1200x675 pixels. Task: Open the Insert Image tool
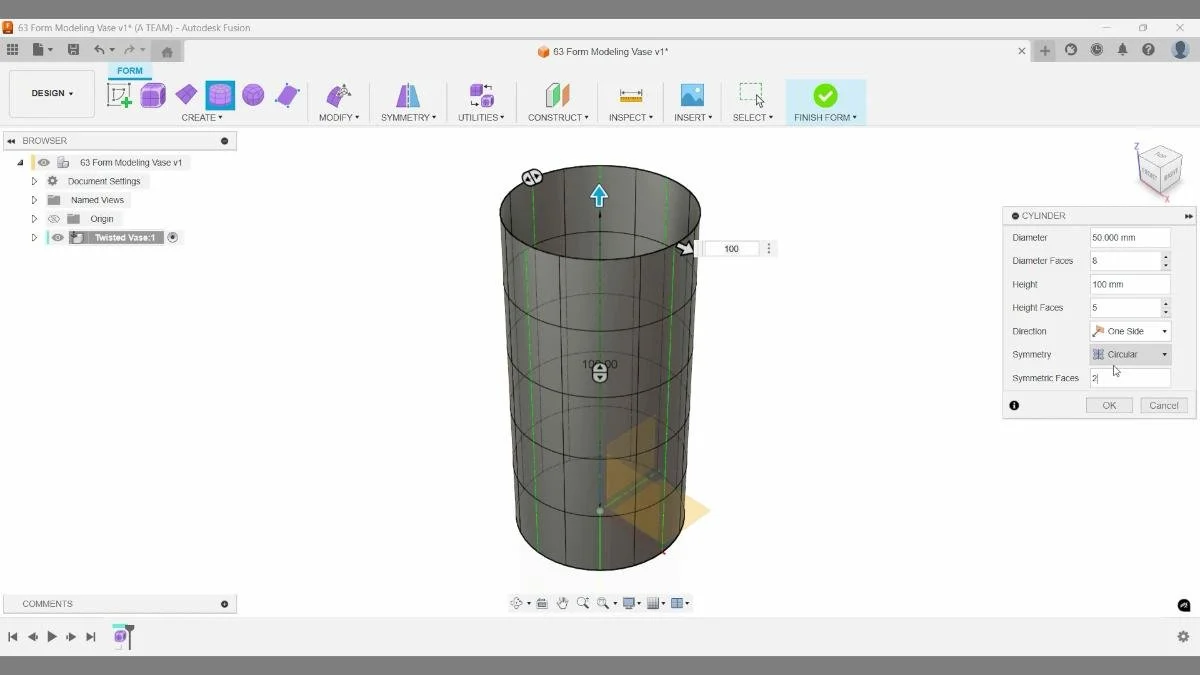tap(692, 95)
